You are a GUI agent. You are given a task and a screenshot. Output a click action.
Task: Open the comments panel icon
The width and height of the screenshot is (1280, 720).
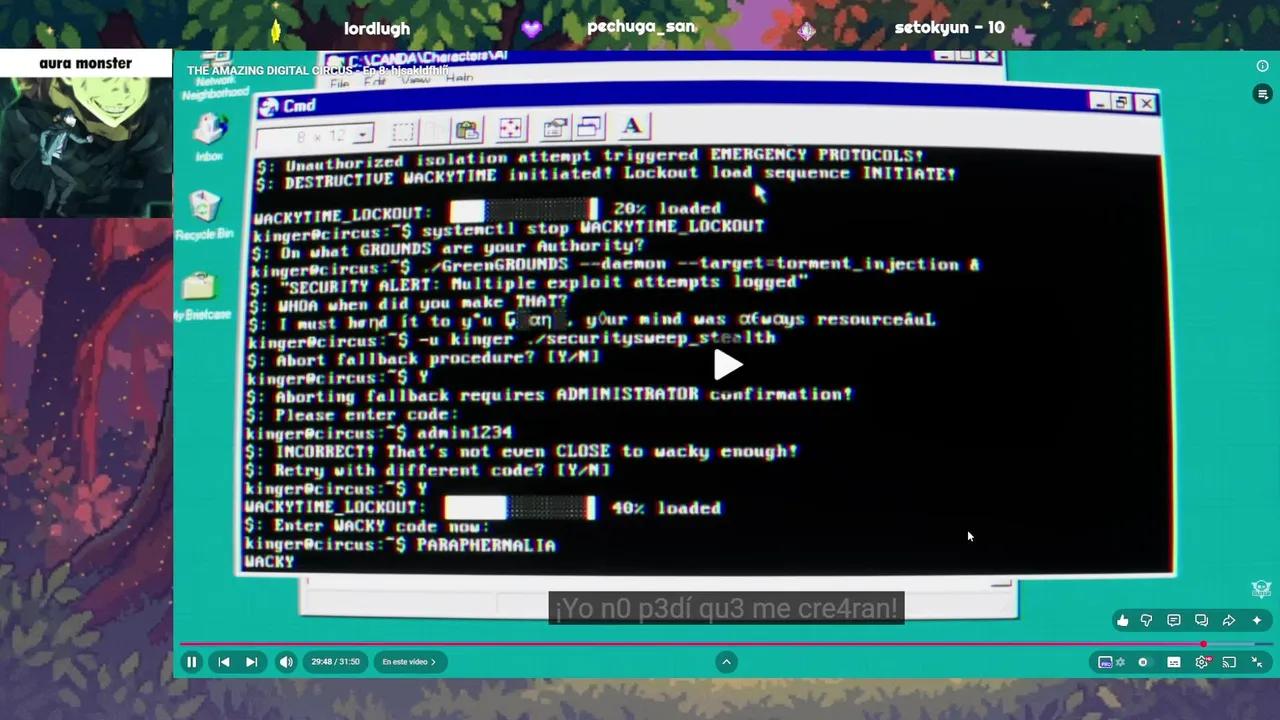pyautogui.click(x=1174, y=621)
